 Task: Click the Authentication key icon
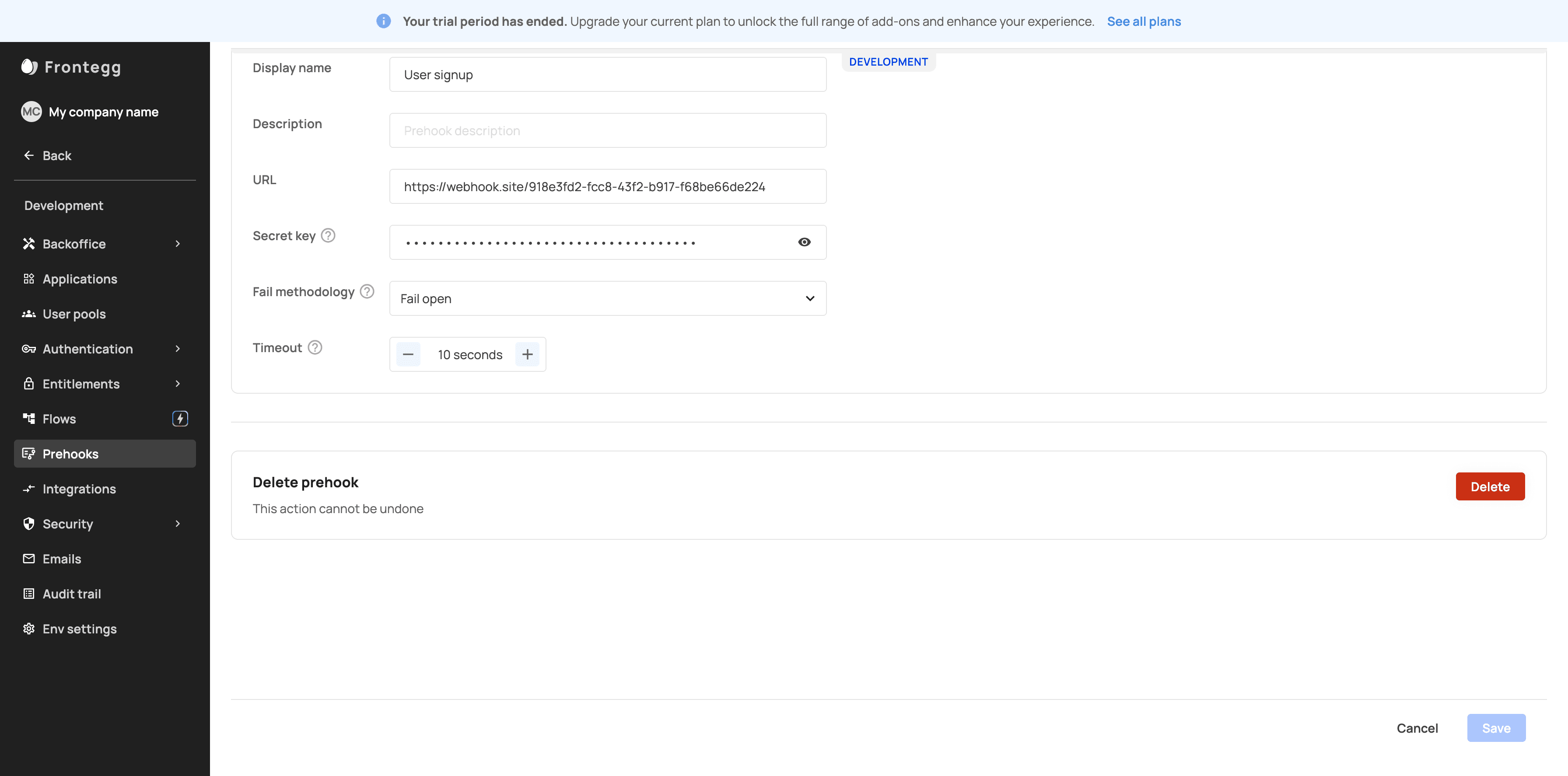(x=28, y=349)
